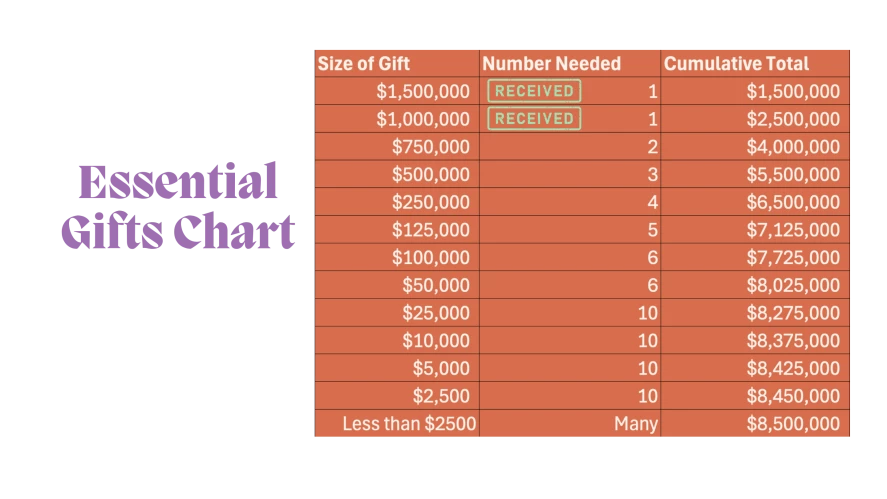Click the $2,500 gift size cell
Image resolution: width=887 pixels, height=499 pixels.
[x=441, y=396]
